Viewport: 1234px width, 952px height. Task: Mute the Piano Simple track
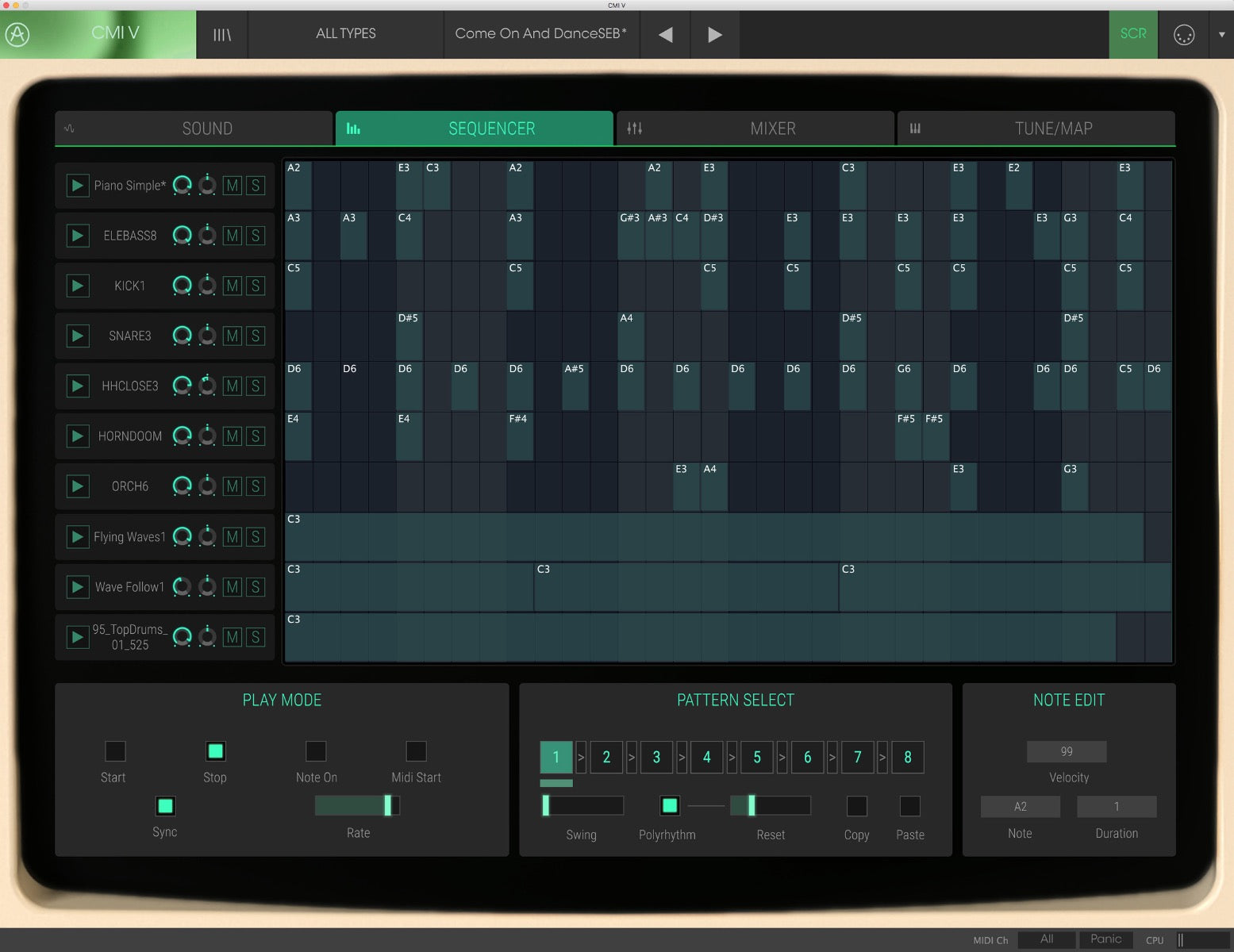click(232, 186)
